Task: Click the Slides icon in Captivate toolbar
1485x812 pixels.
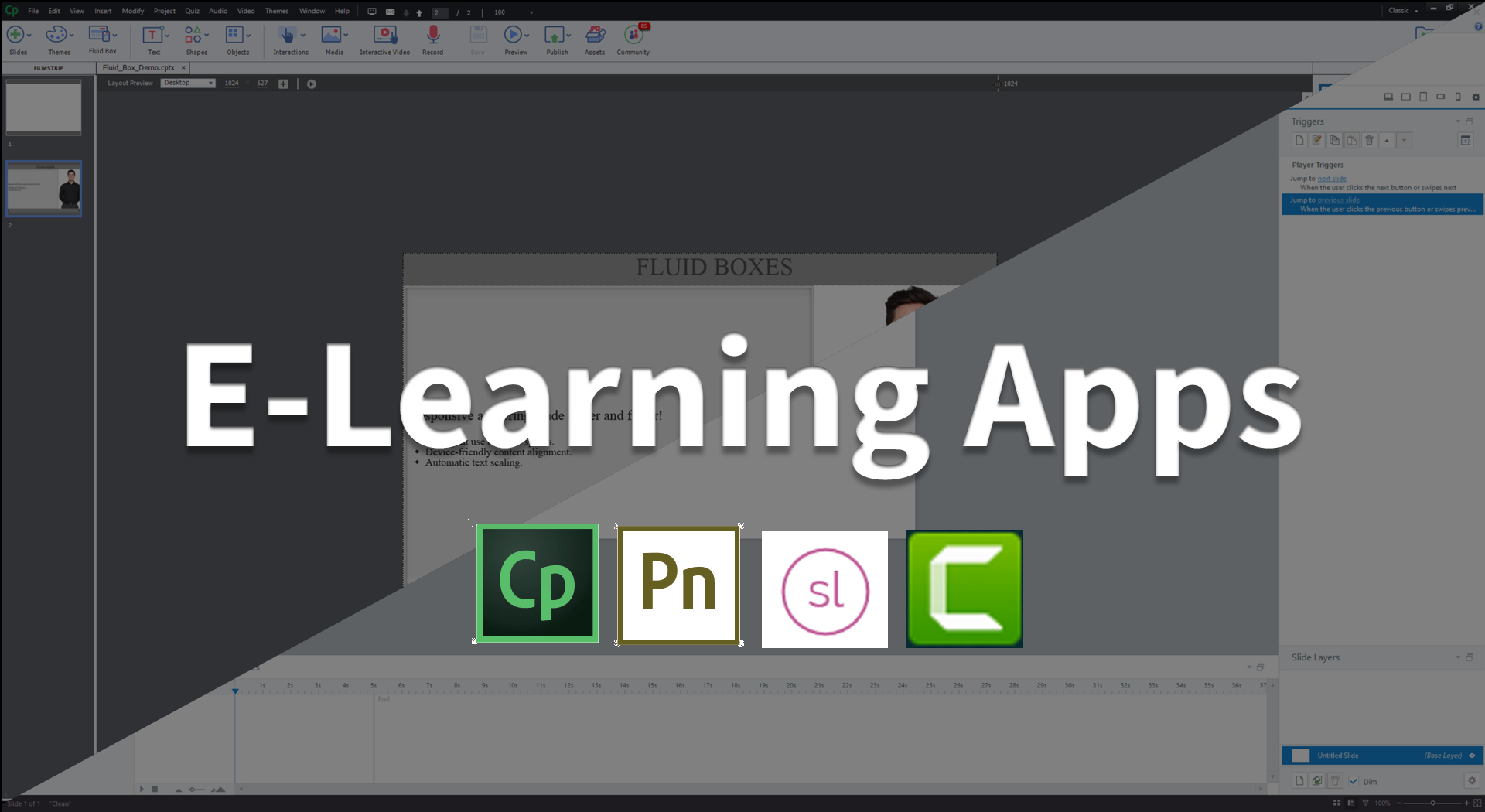Action: coord(15,35)
